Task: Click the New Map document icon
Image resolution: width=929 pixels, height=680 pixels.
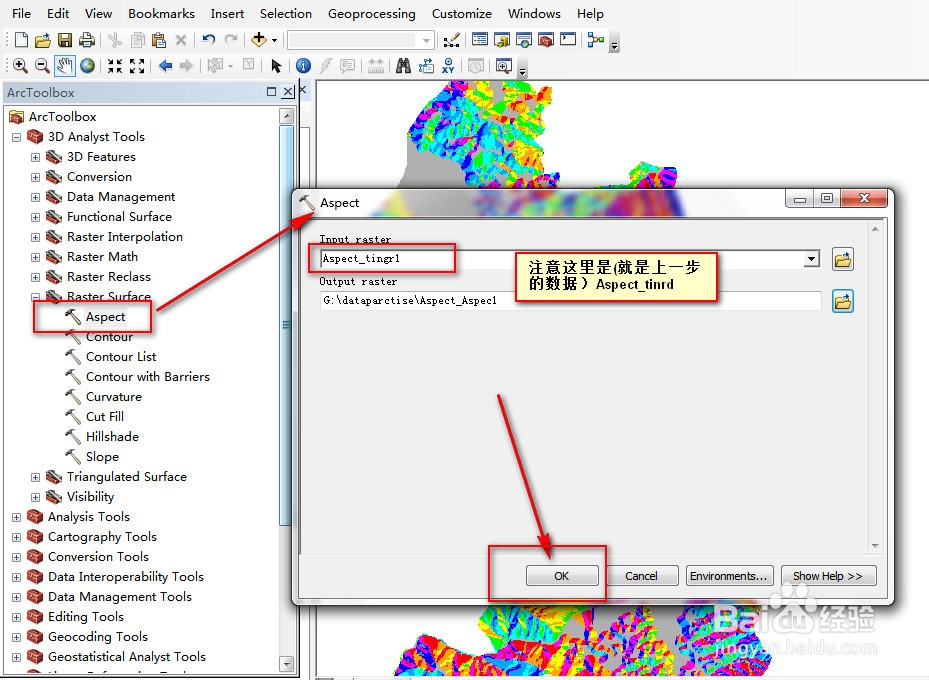Action: 21,40
